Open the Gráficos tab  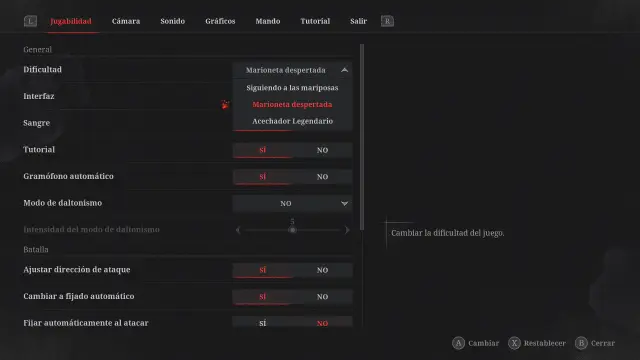click(220, 21)
